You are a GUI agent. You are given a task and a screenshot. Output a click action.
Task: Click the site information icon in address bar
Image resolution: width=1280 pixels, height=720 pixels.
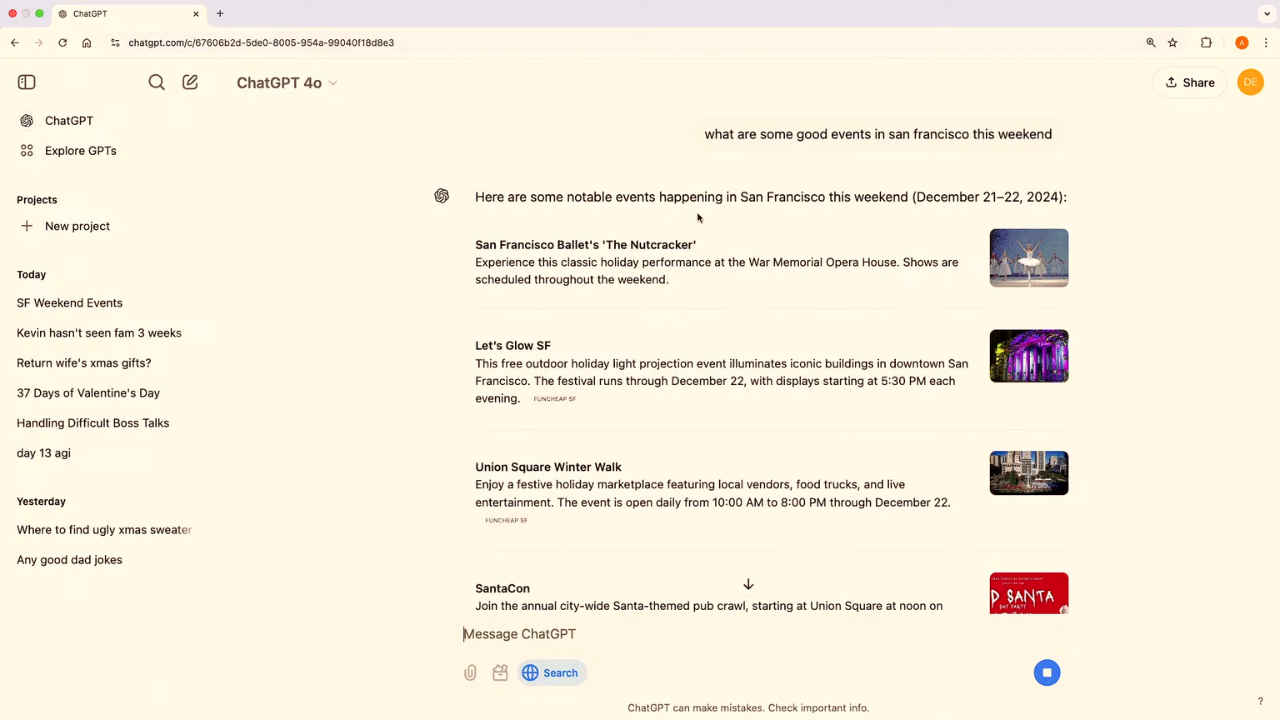[115, 43]
